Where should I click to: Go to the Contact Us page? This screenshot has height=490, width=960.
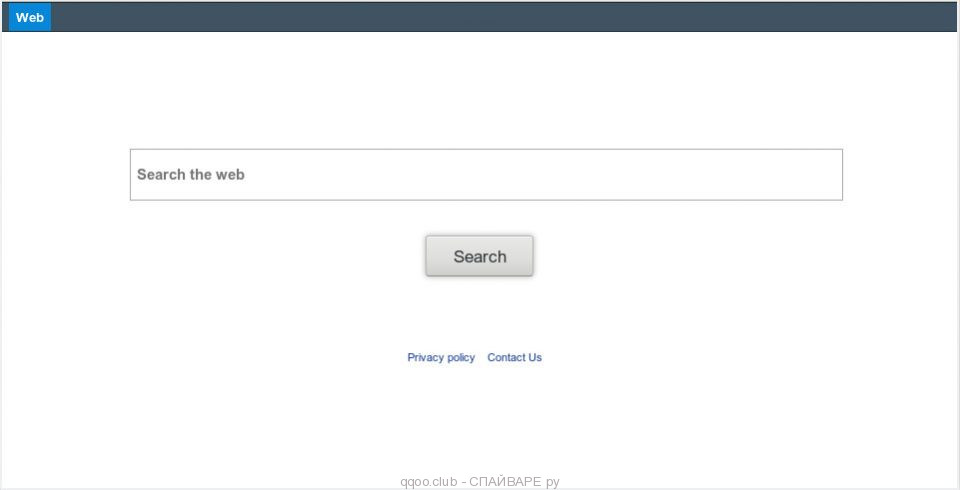[x=514, y=358]
